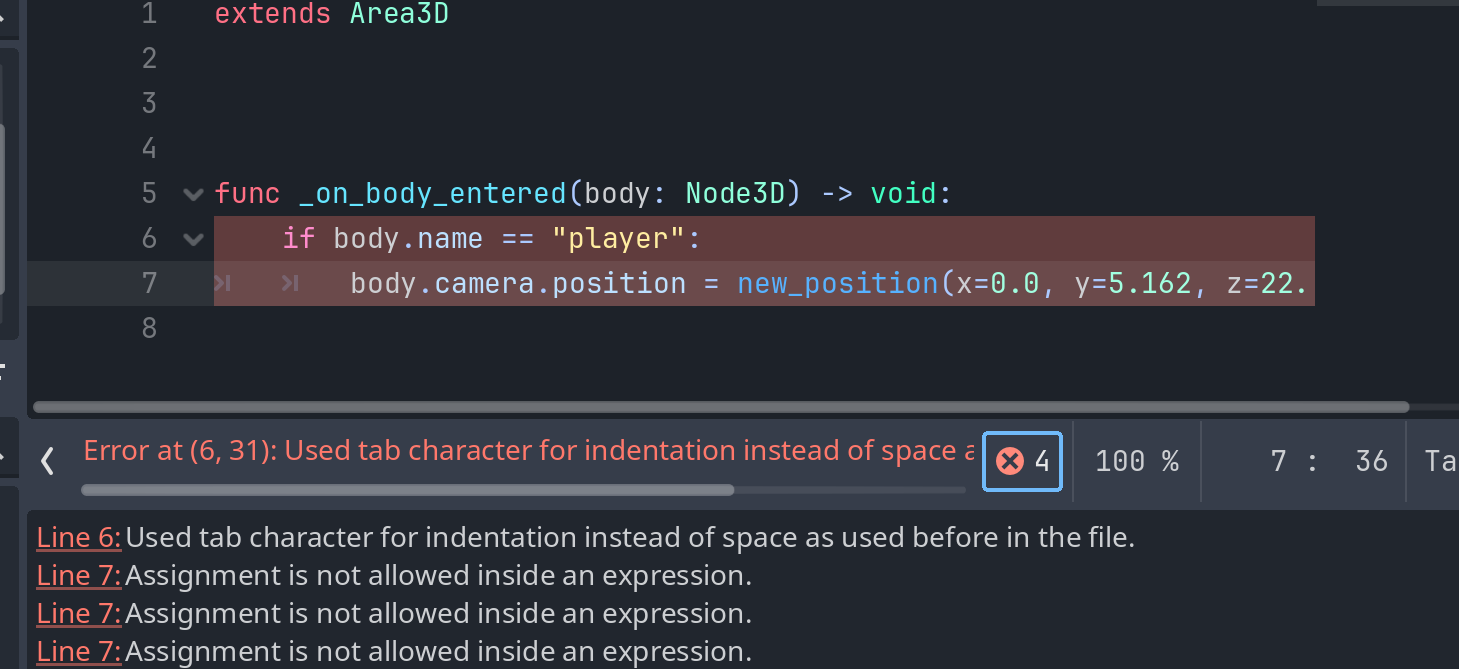The width and height of the screenshot is (1459, 669).
Task: Collapse the _on_body_entered function fold arrow
Action: click(193, 193)
